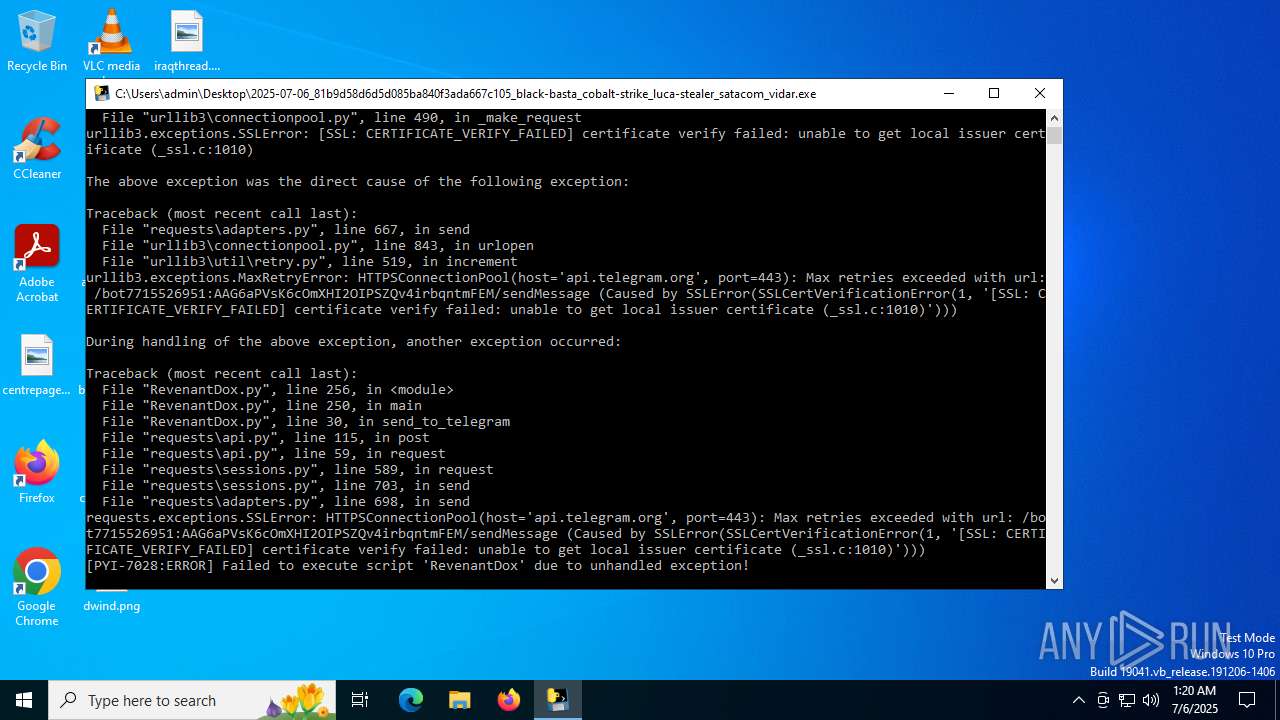Image resolution: width=1280 pixels, height=720 pixels.
Task: Launch Microsoft Edge from taskbar
Action: [x=411, y=700]
